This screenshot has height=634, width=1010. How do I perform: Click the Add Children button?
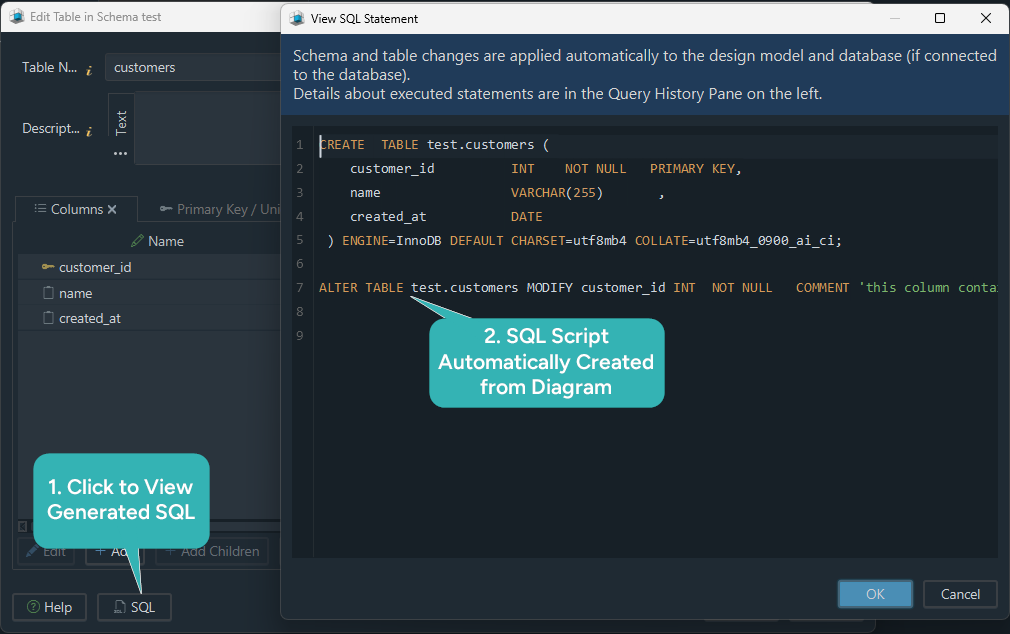click(x=213, y=552)
